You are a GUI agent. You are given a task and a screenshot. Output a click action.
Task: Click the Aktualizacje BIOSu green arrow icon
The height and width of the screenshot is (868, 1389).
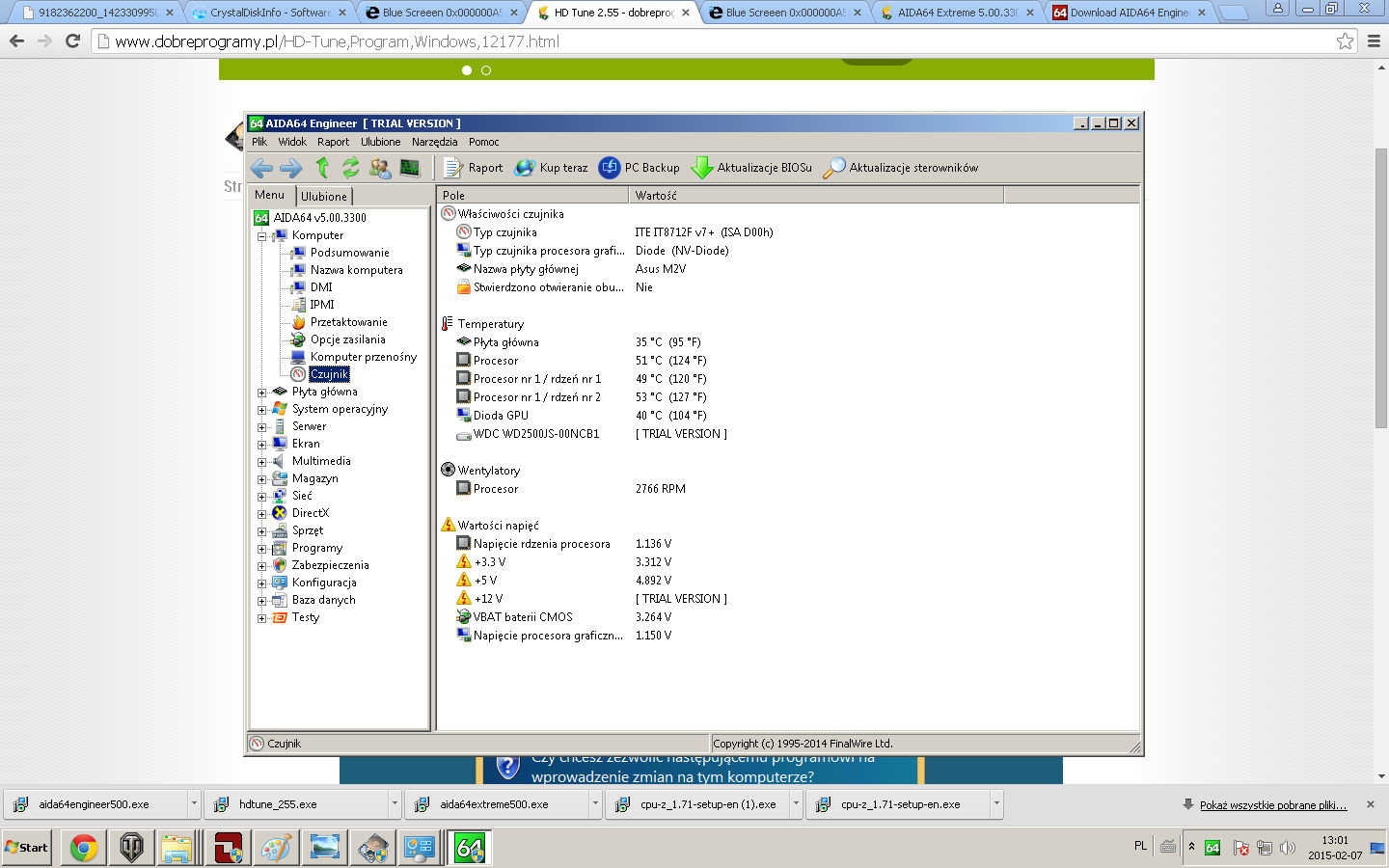[700, 167]
